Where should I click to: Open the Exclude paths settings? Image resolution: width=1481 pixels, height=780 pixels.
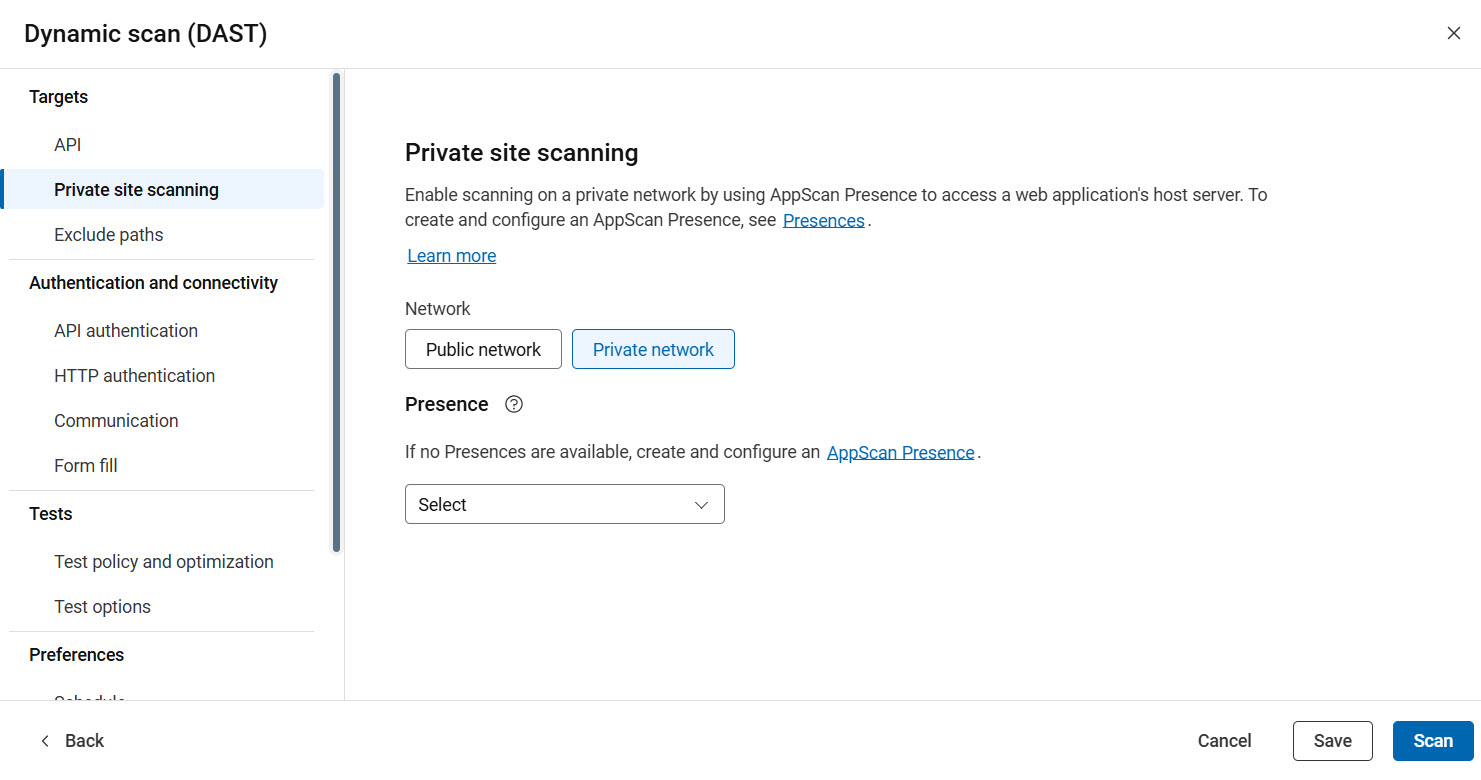click(109, 234)
